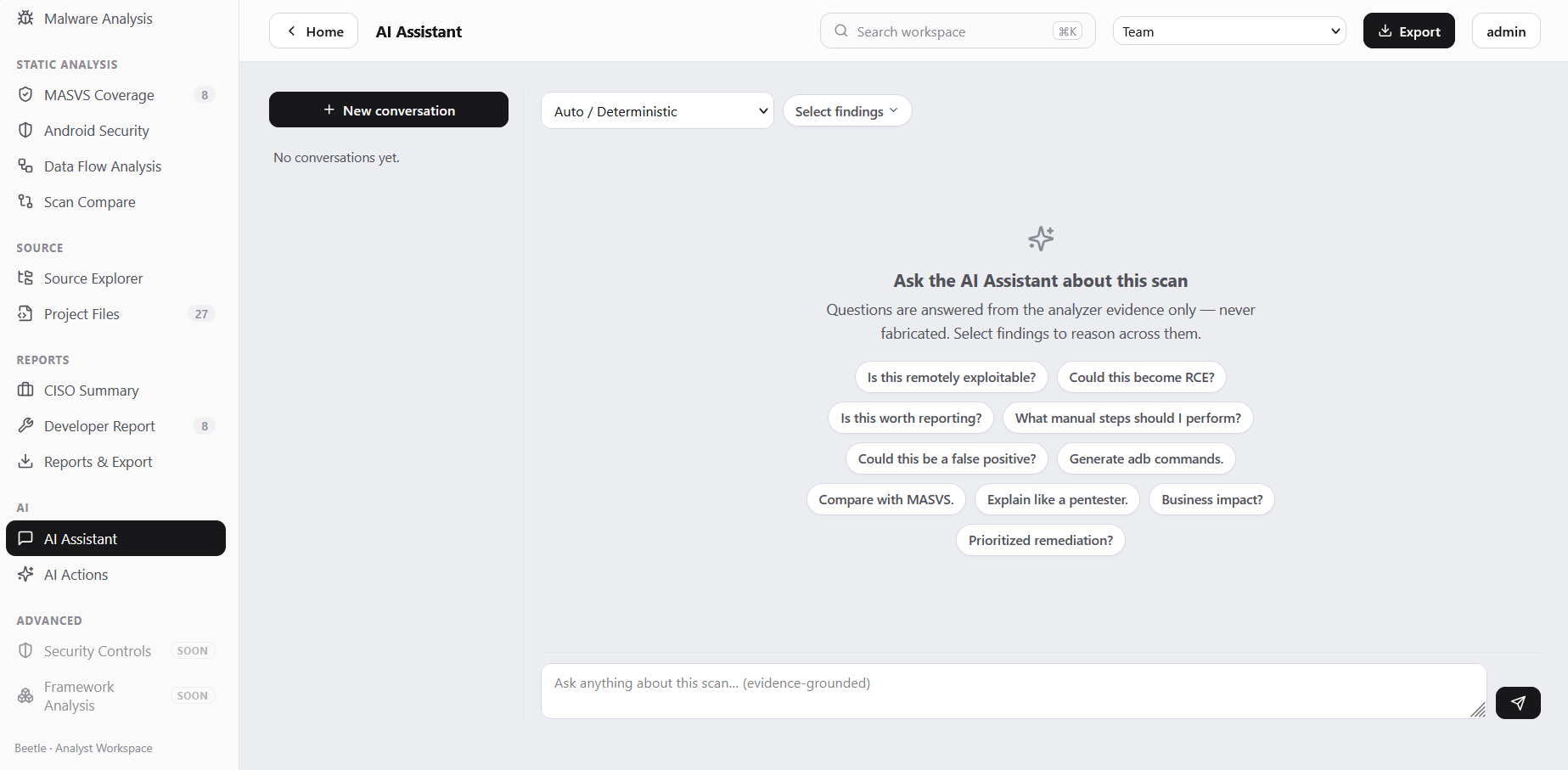Viewport: 1568px width, 770px height.
Task: Click the ⌘K shortcut hint
Action: (x=1067, y=31)
